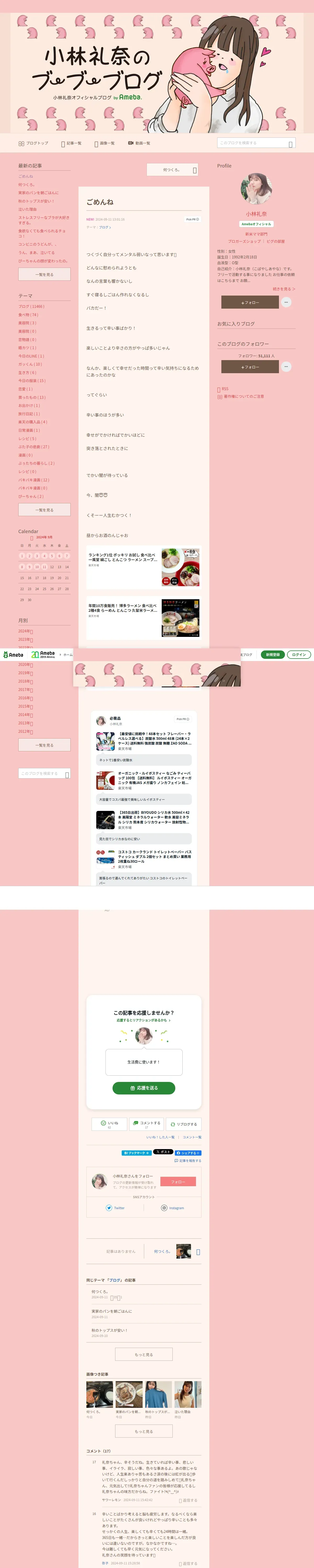Expand the 2017年 monthly archive
The width and height of the screenshot is (314, 1568).
pos(26,690)
